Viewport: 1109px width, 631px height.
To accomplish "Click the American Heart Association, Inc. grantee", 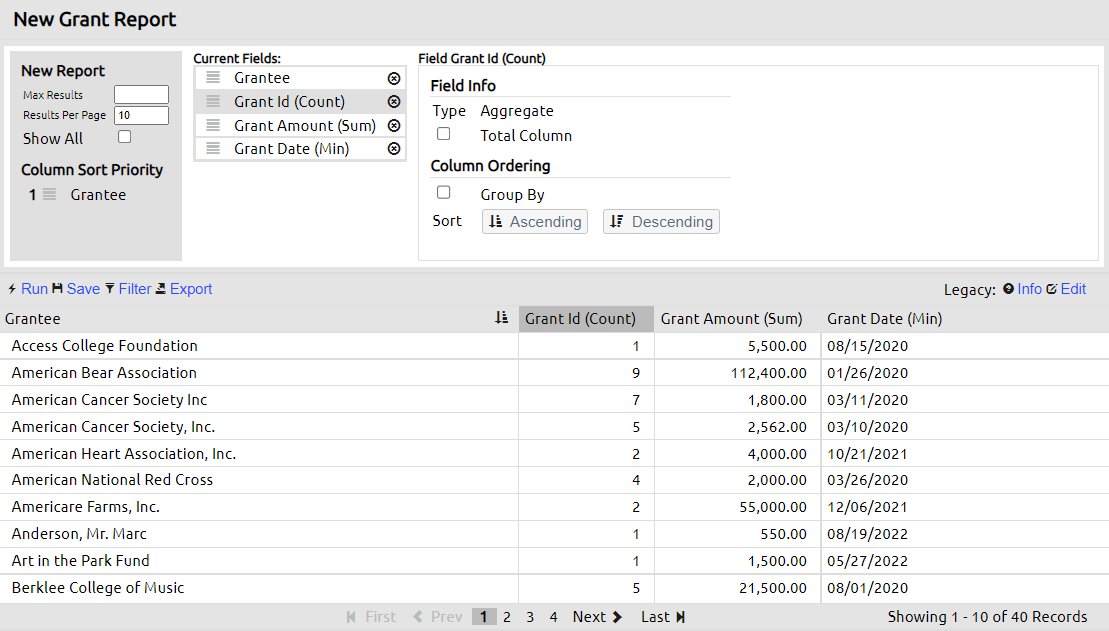I will point(124,453).
